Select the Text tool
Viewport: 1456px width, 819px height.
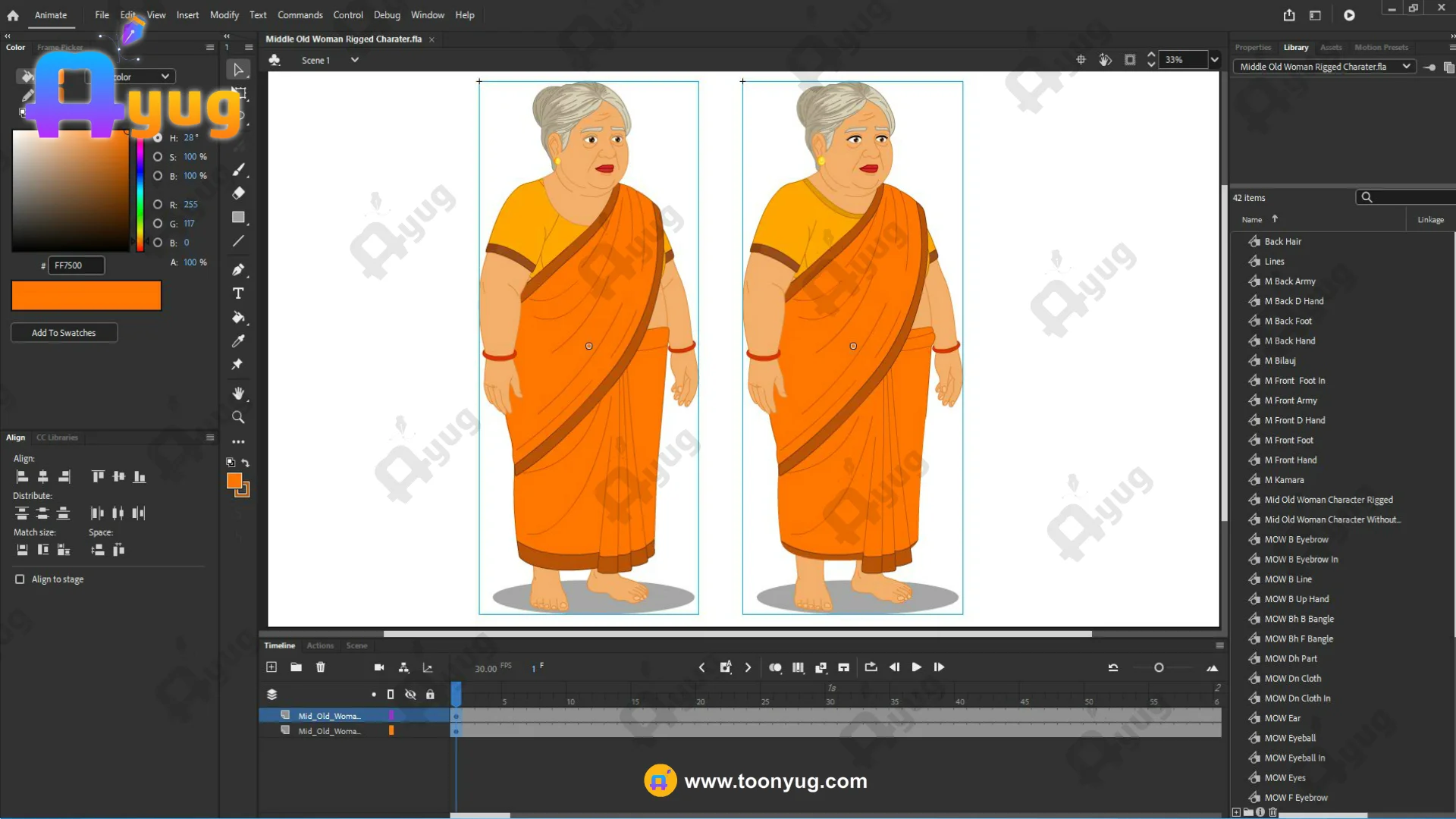pyautogui.click(x=238, y=293)
